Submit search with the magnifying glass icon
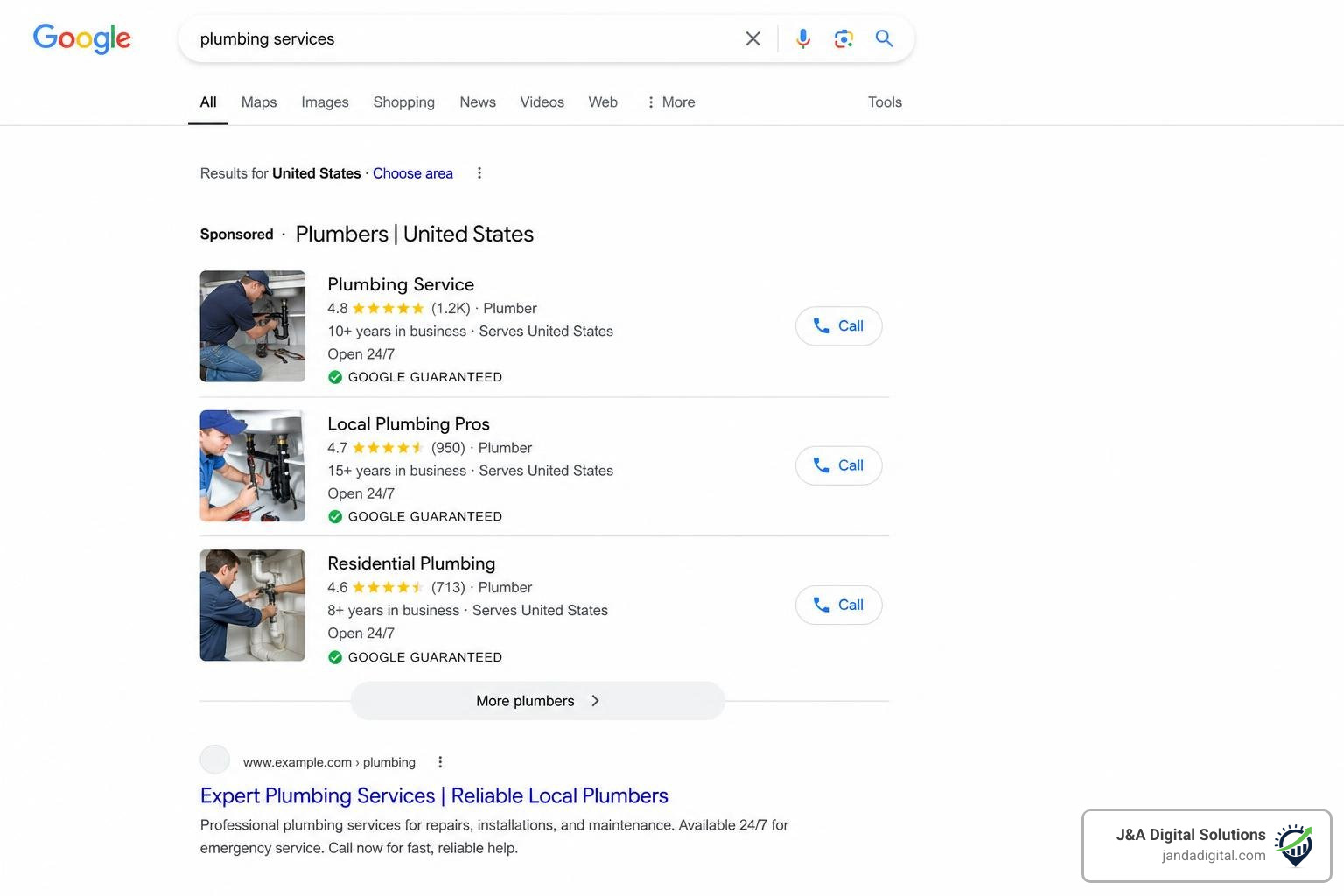Screen dimensions: 1344x896 click(885, 38)
